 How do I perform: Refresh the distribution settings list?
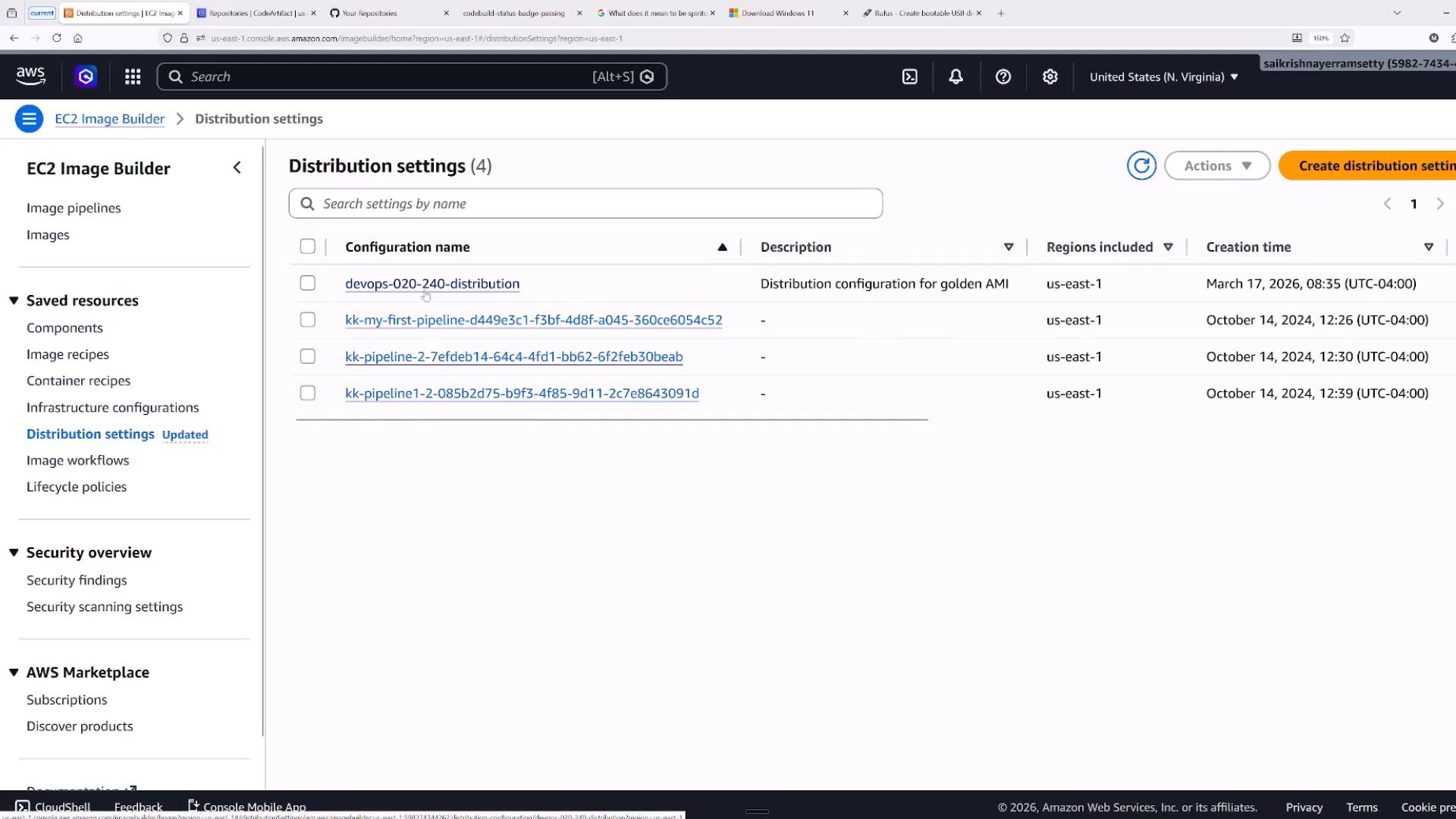[x=1141, y=165]
